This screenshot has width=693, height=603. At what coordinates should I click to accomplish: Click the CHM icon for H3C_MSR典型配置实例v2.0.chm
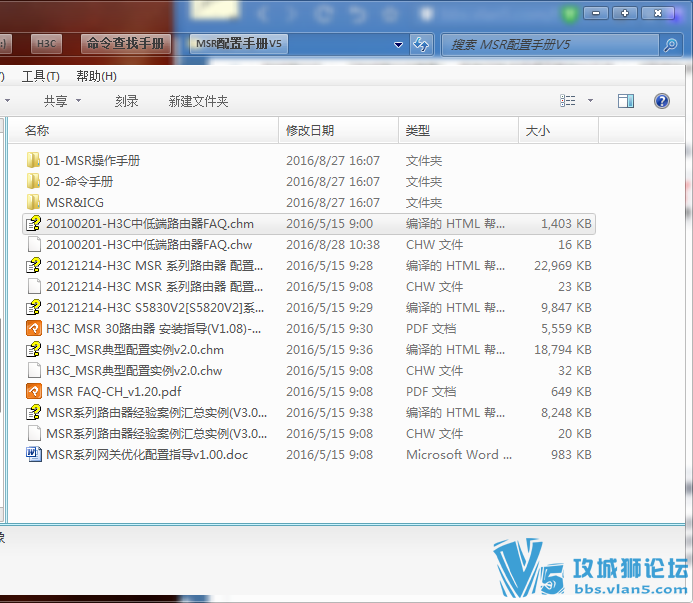click(x=34, y=350)
